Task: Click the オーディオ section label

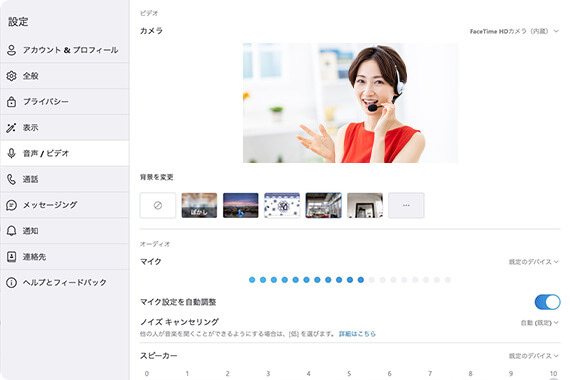Action: point(155,244)
